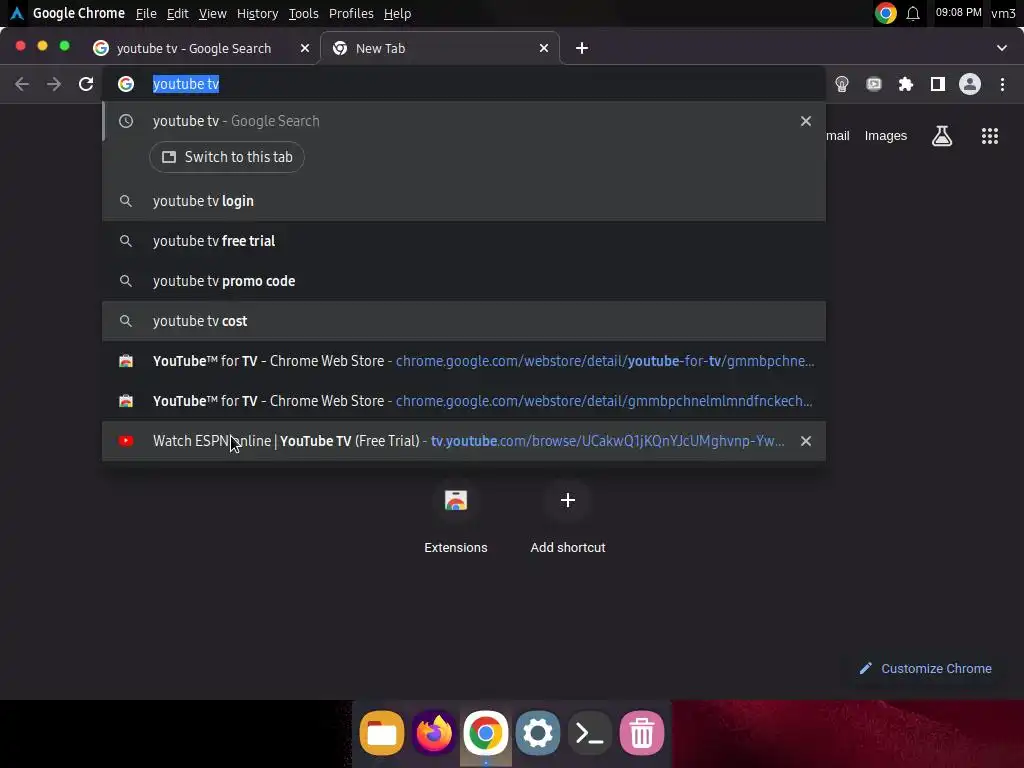Open the Help menu
This screenshot has height=768, width=1024.
pyautogui.click(x=397, y=14)
